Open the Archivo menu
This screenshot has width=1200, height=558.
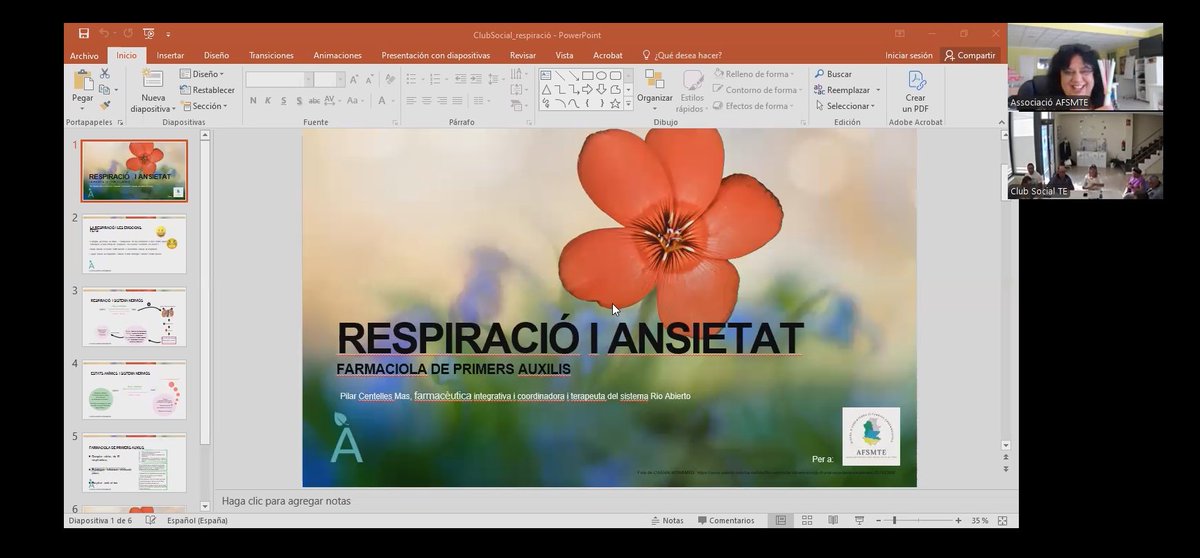tap(84, 55)
